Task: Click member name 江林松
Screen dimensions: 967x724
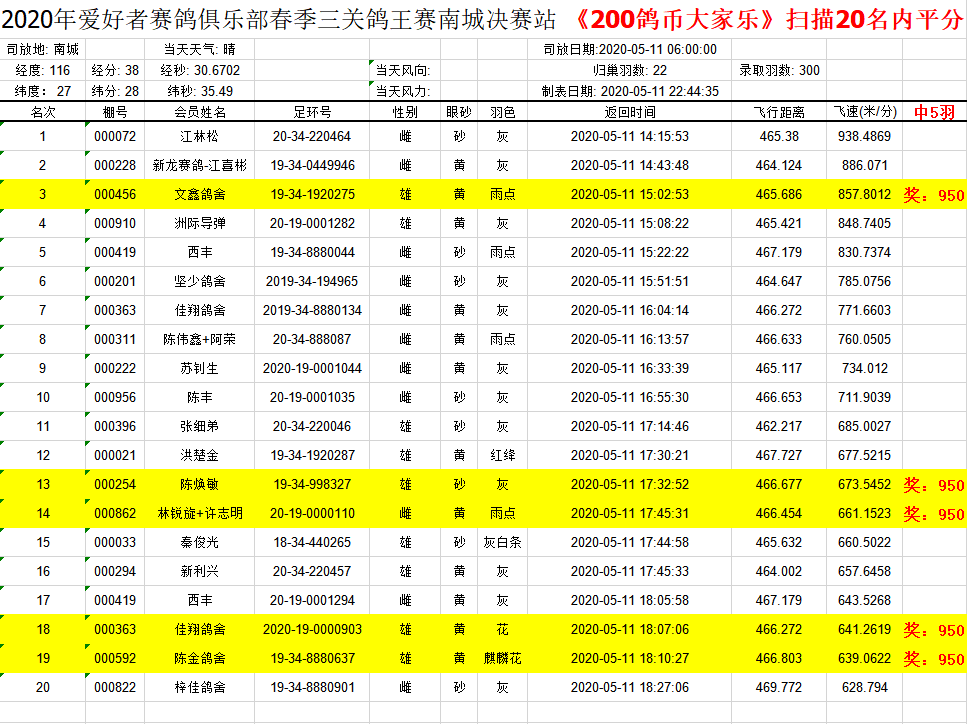Action: pyautogui.click(x=199, y=136)
